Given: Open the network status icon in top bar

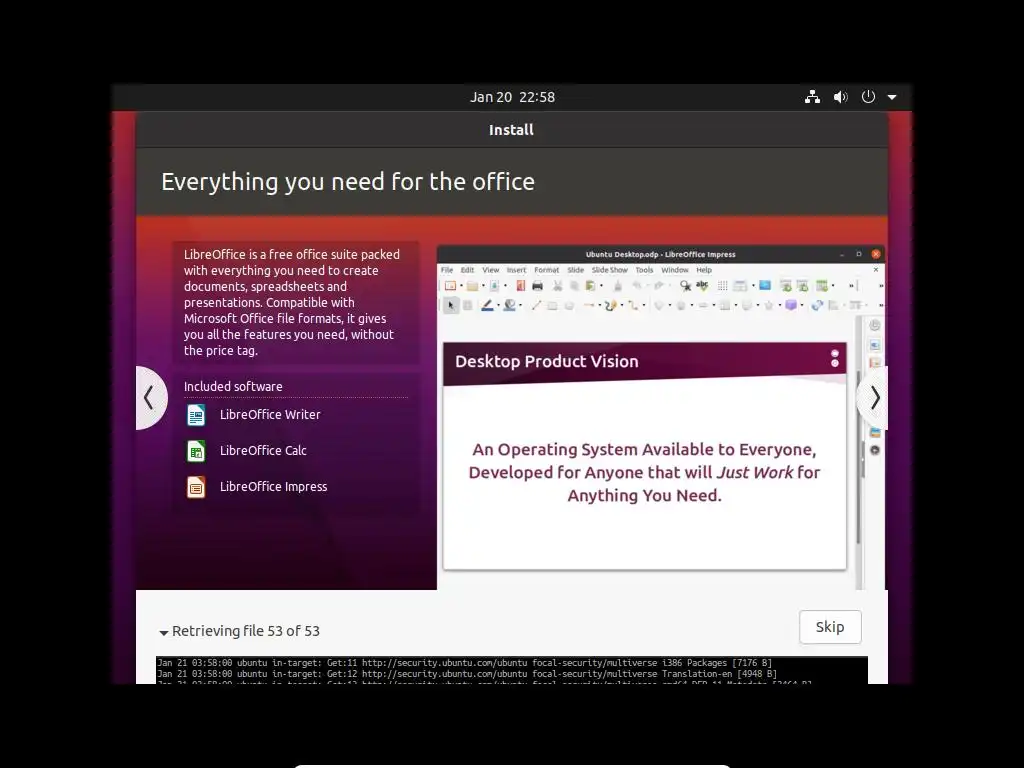Looking at the screenshot, I should coord(812,97).
